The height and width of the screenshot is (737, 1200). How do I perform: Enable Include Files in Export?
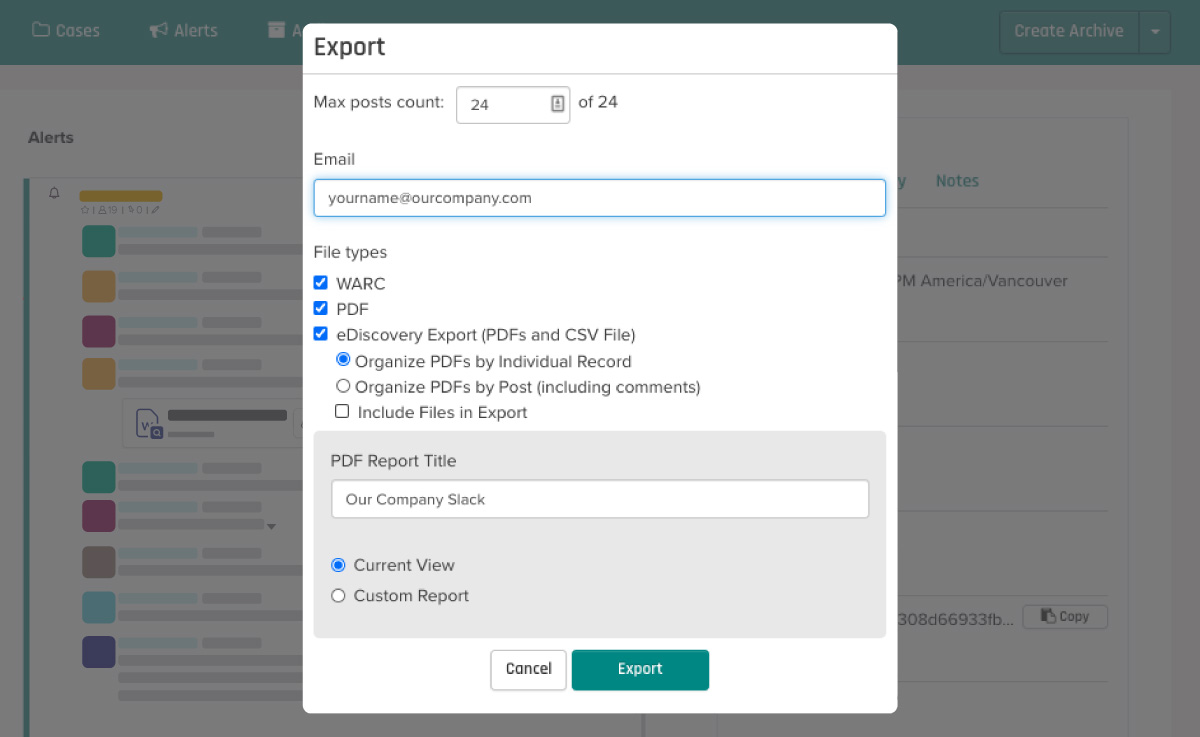pyautogui.click(x=342, y=411)
